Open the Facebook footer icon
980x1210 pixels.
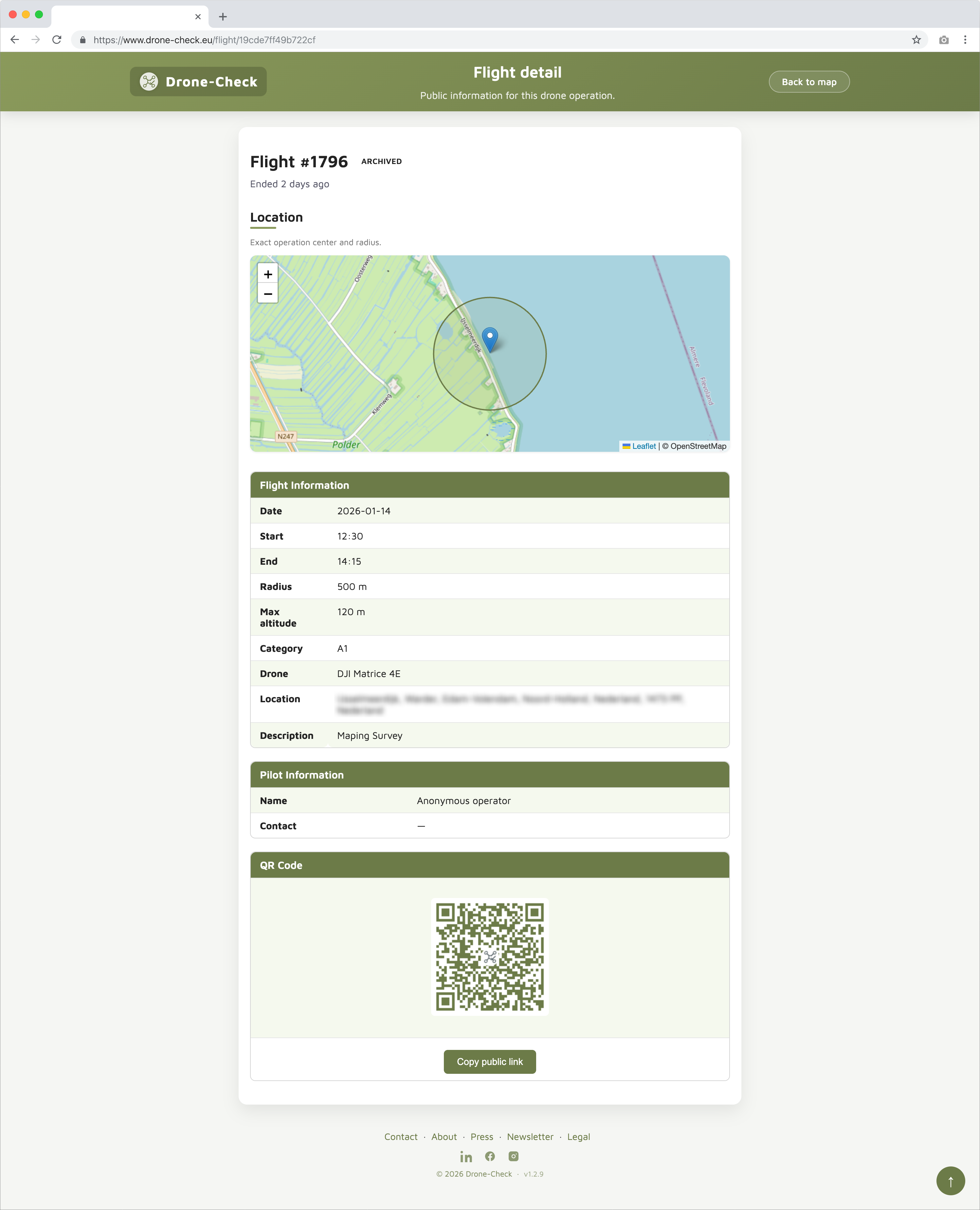pyautogui.click(x=490, y=1156)
